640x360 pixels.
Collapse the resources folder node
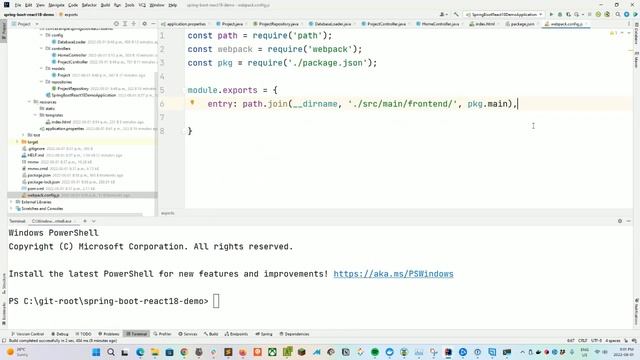point(29,102)
